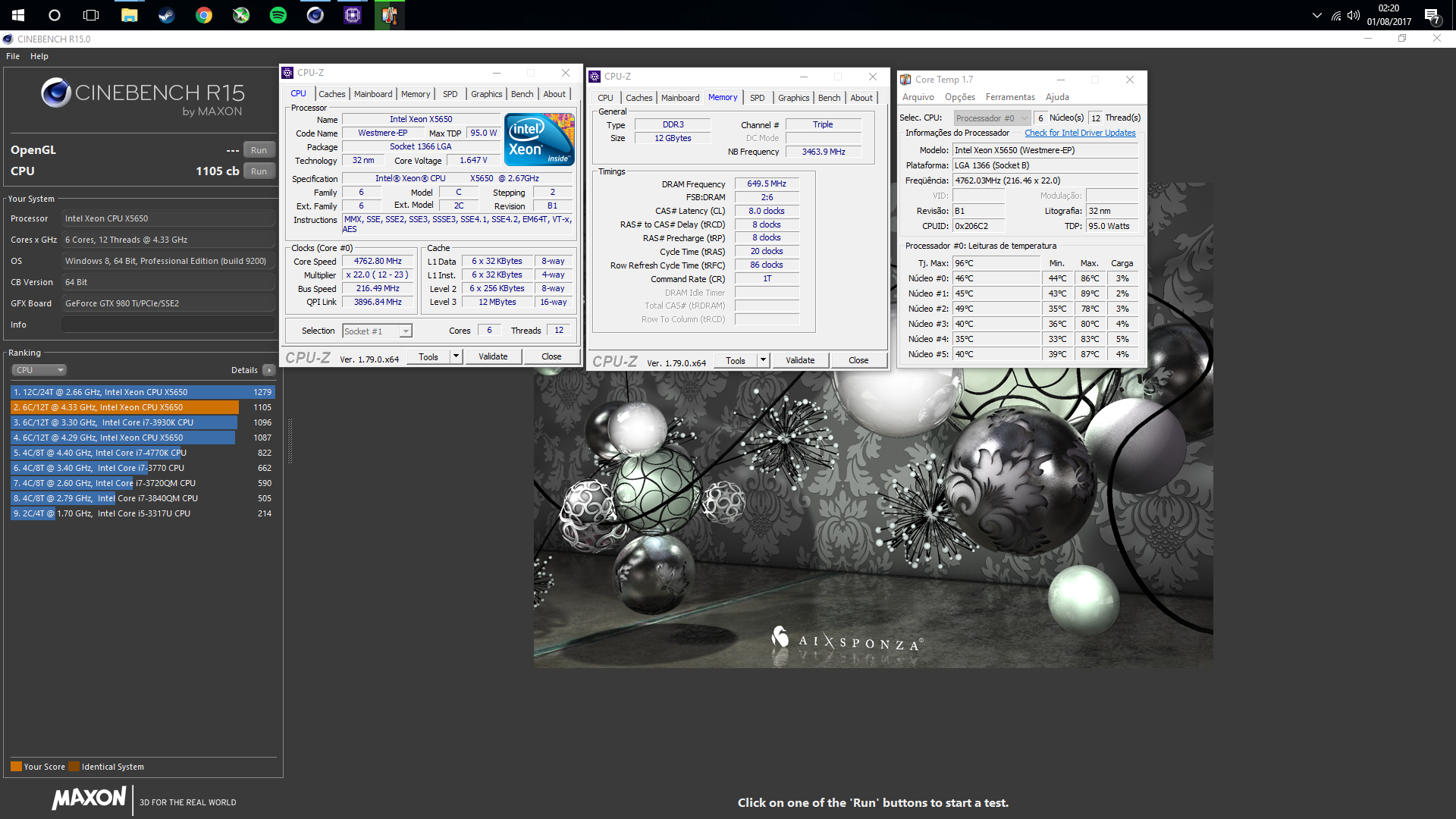Screen dimensions: 1456x819
Task: Click Validate in second CPU-Z window
Action: pyautogui.click(x=800, y=360)
